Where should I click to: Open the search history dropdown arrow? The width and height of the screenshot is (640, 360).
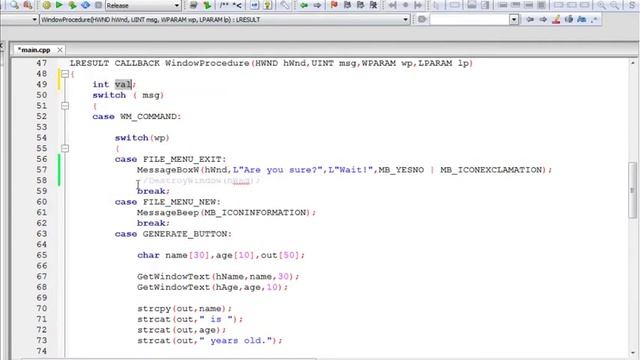tap(514, 19)
